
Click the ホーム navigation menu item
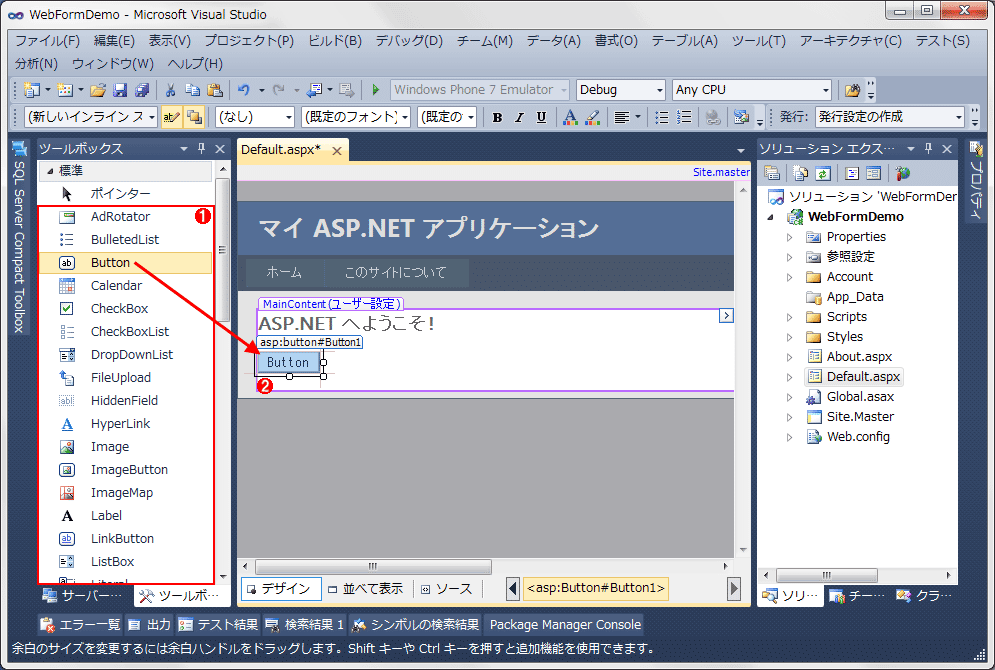[284, 273]
